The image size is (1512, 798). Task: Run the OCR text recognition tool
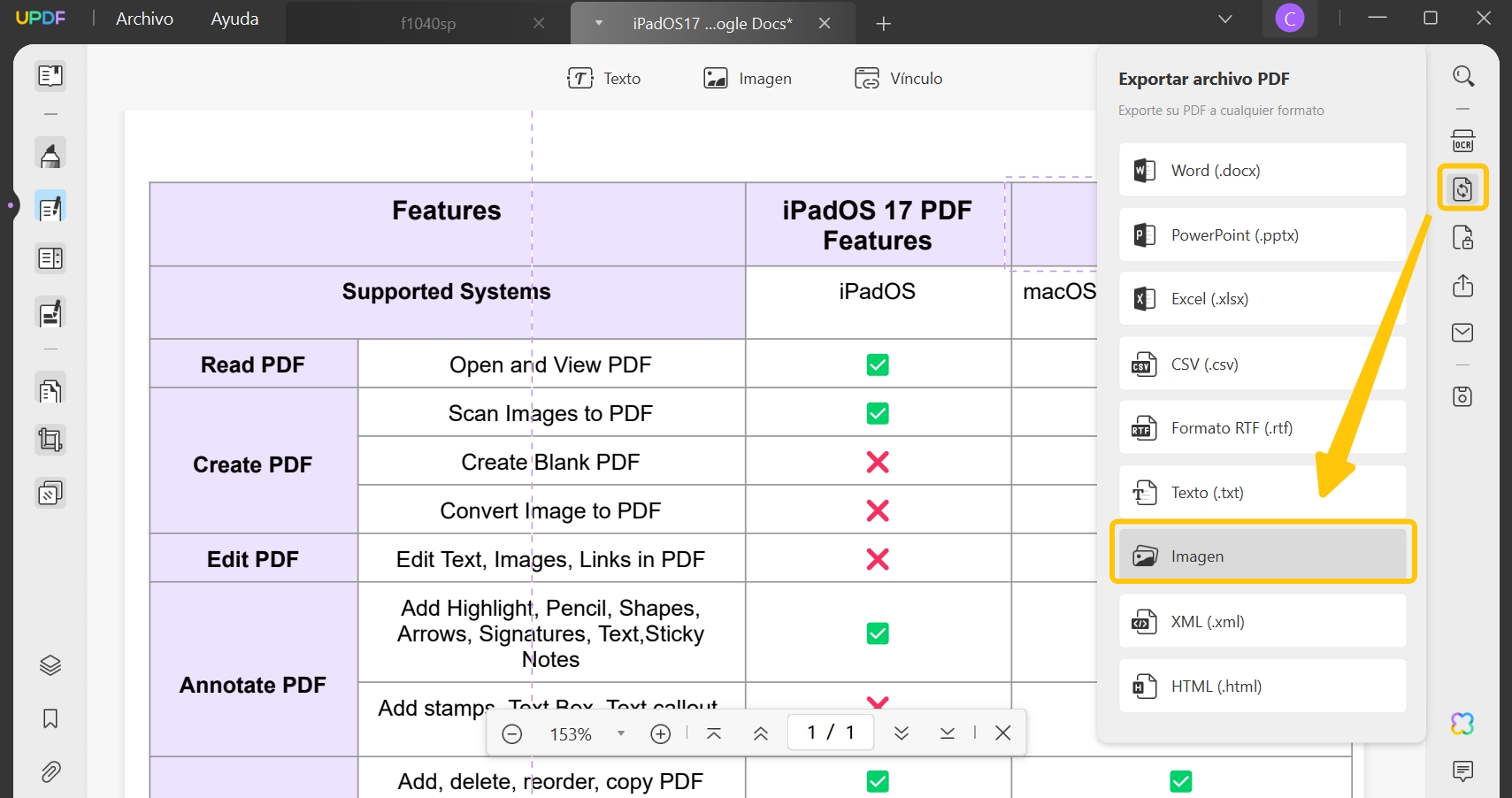click(1463, 142)
